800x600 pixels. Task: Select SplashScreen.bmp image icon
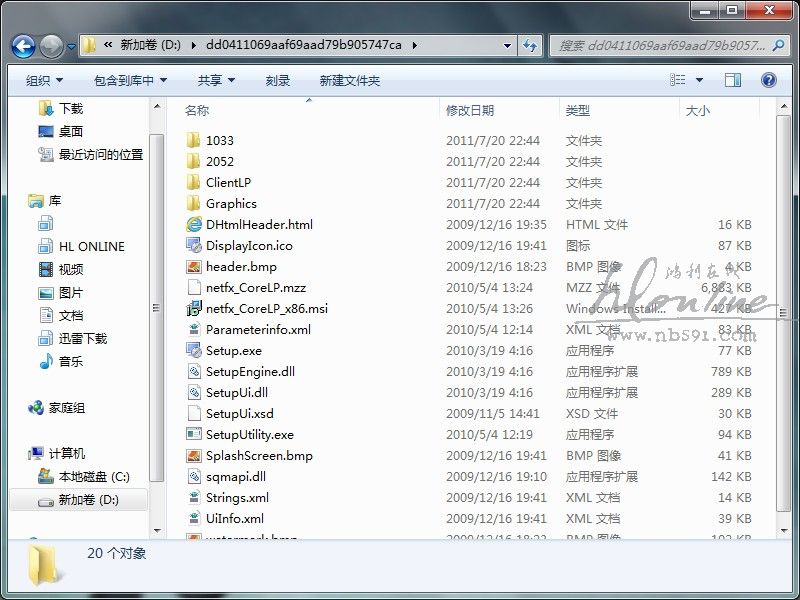pos(194,455)
